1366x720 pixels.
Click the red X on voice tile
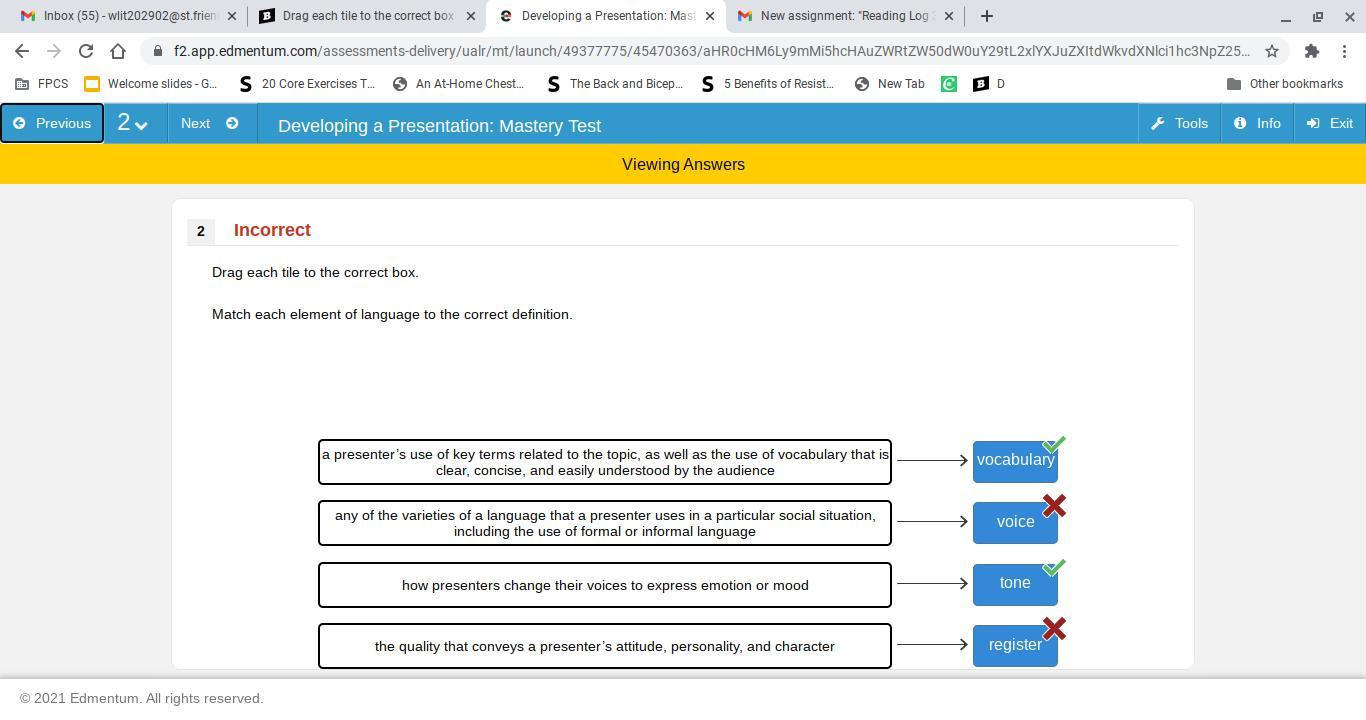pyautogui.click(x=1054, y=506)
